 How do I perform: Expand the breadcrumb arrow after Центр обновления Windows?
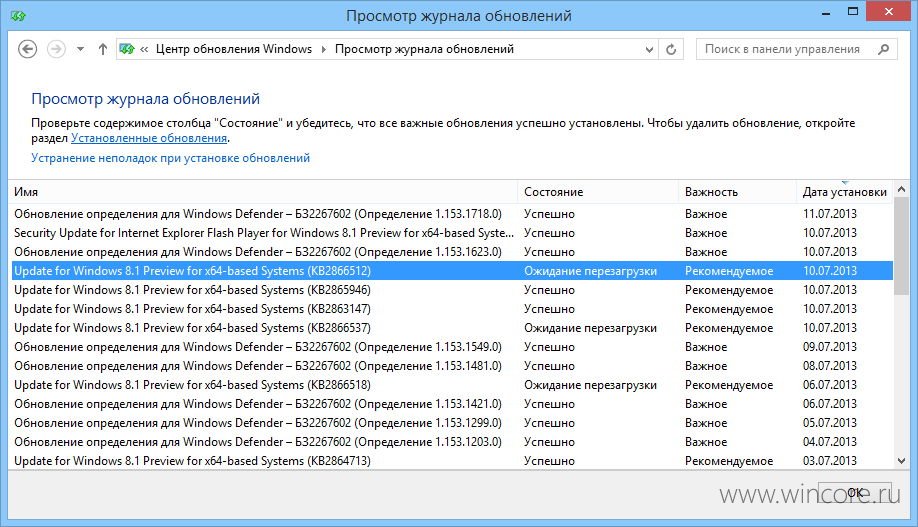point(323,50)
